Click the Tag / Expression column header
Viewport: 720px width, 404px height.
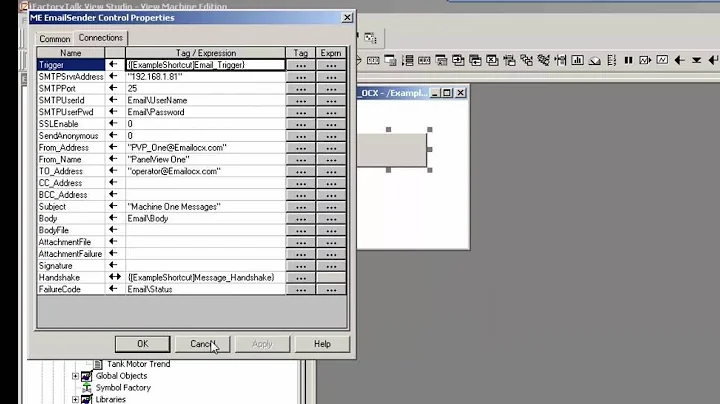[x=205, y=53]
